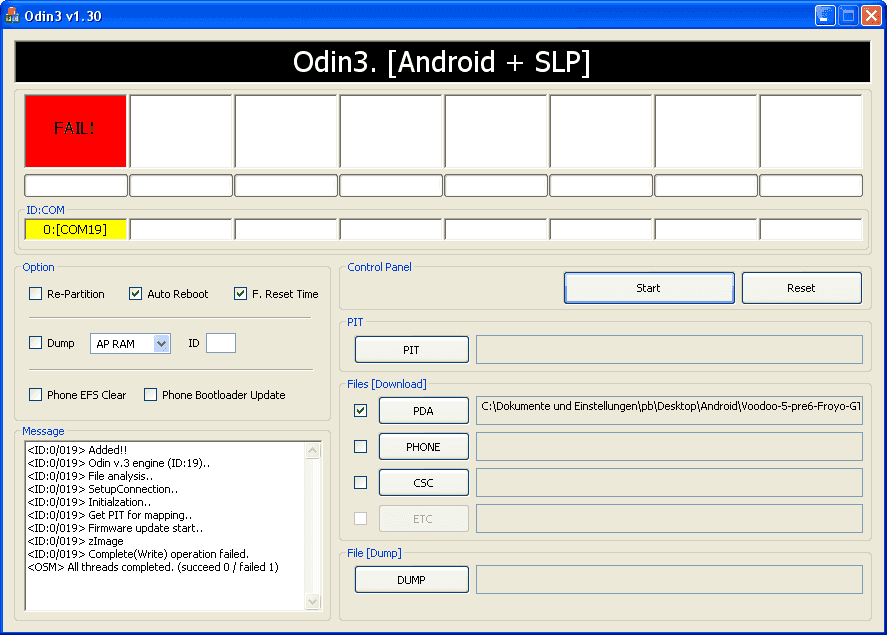Minimize the Odin3 window
The image size is (887, 635).
tap(825, 15)
